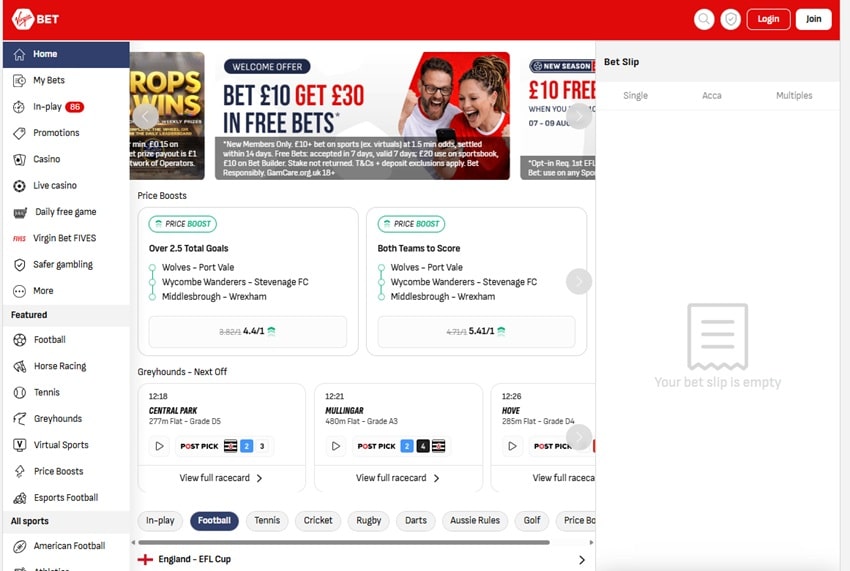The width and height of the screenshot is (850, 571).
Task: Click the Virgin Bet logo
Action: pyautogui.click(x=35, y=19)
